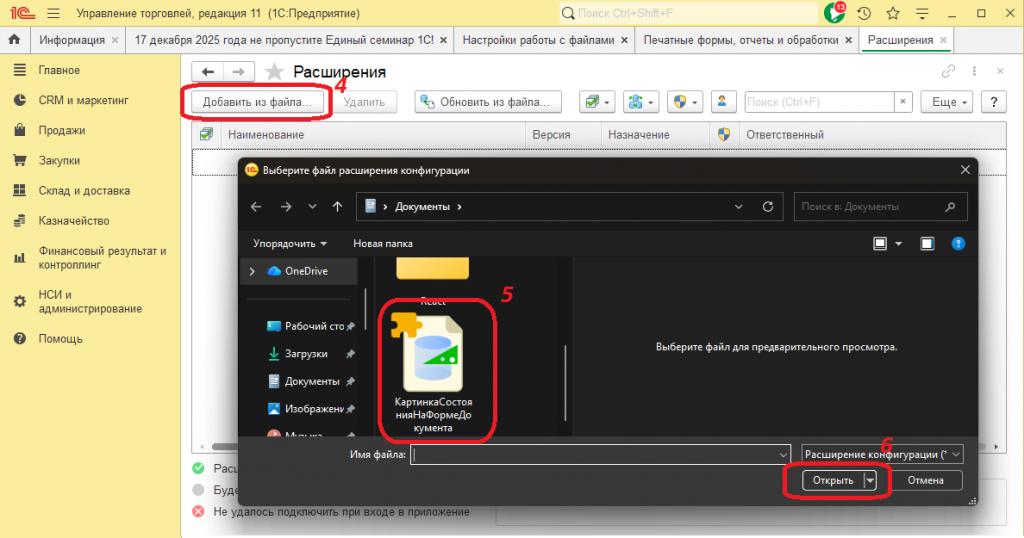Open the green icons dropdown button
The height and width of the screenshot is (538, 1024).
[641, 102]
